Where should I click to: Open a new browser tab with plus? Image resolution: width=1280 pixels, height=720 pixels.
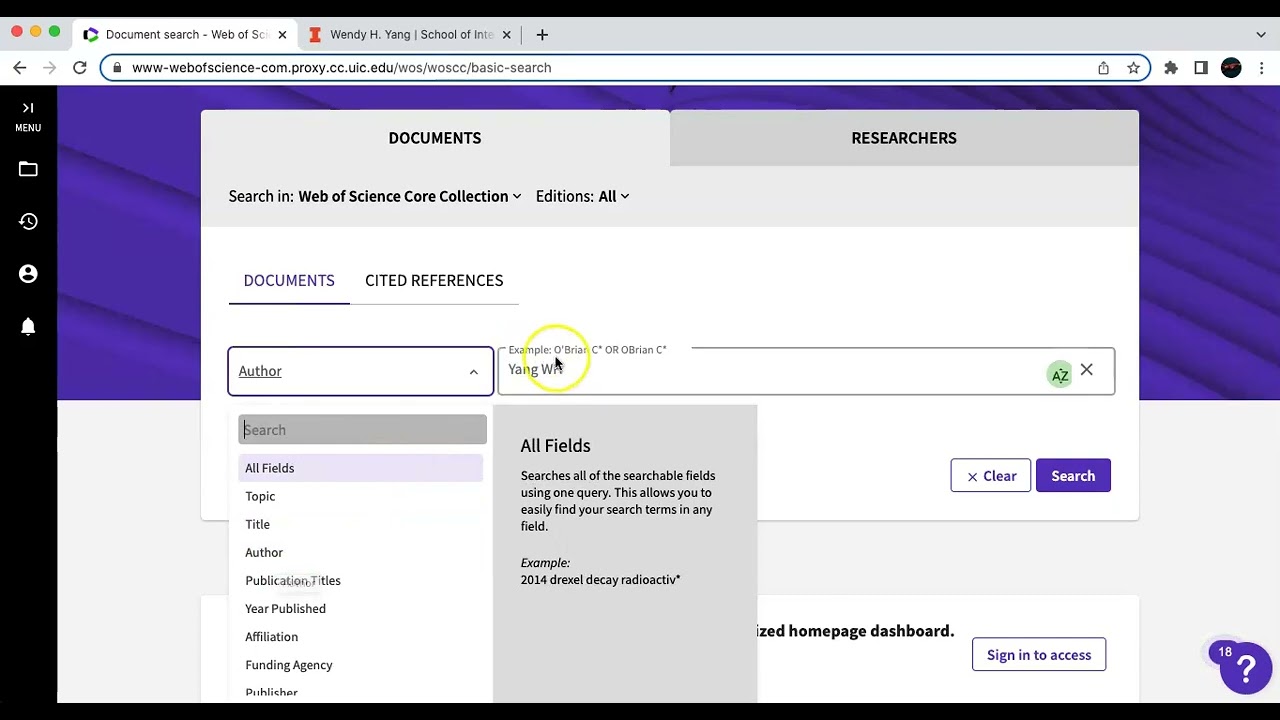(542, 35)
